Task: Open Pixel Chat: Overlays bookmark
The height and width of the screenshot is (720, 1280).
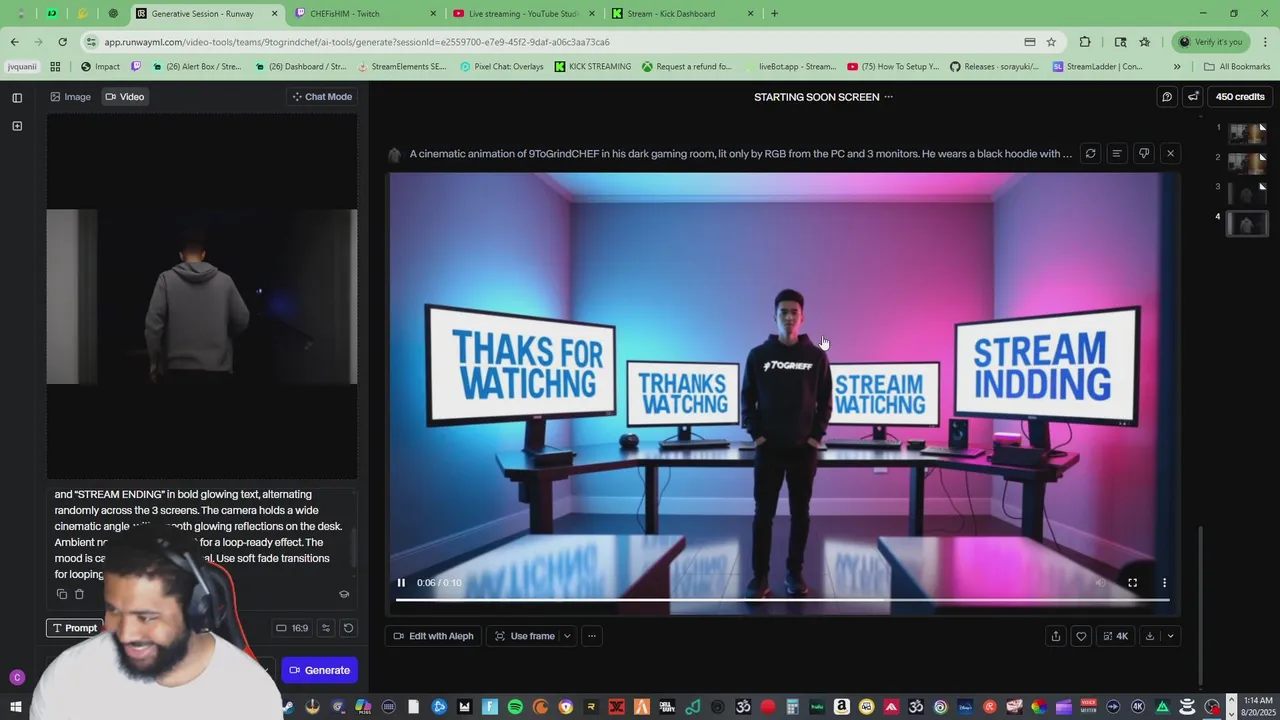Action: pyautogui.click(x=502, y=67)
